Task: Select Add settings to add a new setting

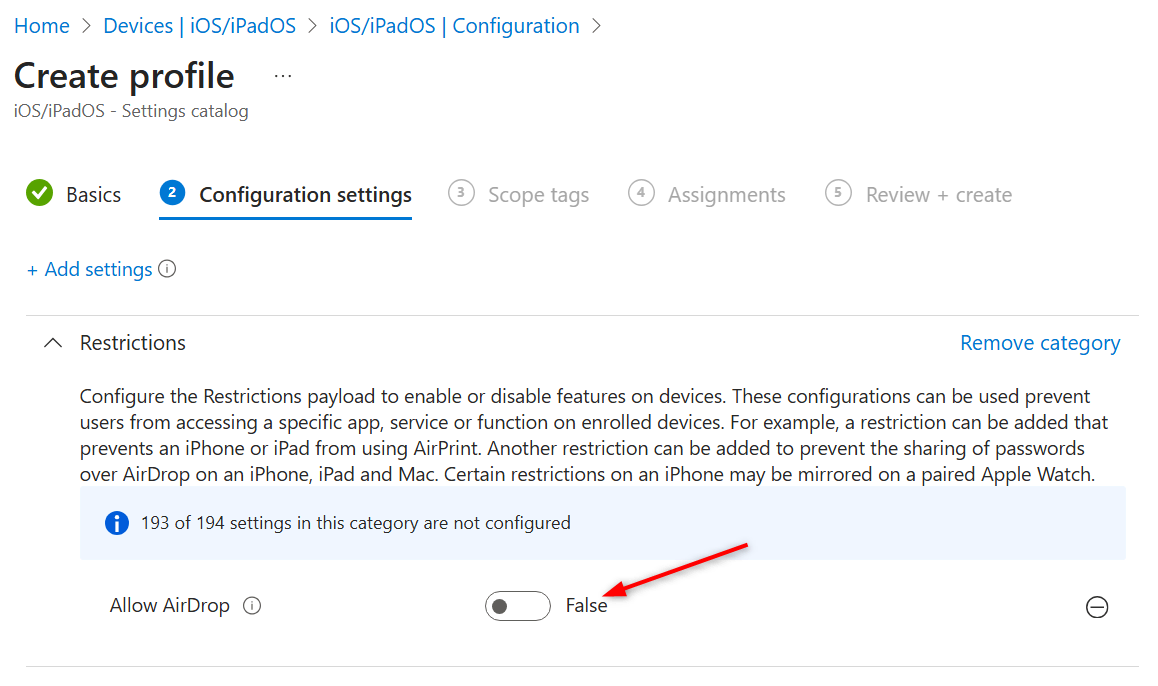Action: pyautogui.click(x=89, y=269)
